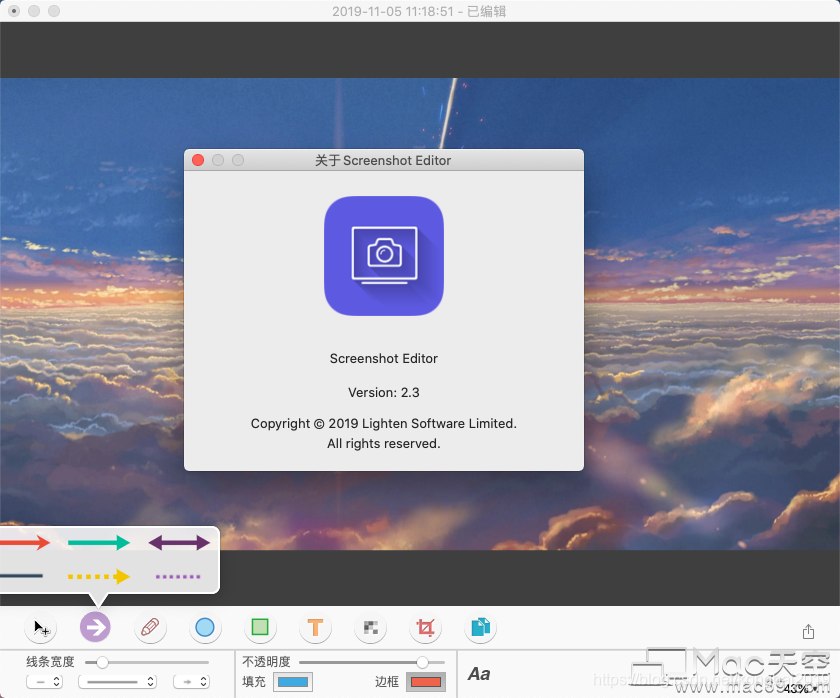Image resolution: width=840 pixels, height=698 pixels.
Task: Close the 关于 Screenshot Editor dialog
Action: pos(198,160)
